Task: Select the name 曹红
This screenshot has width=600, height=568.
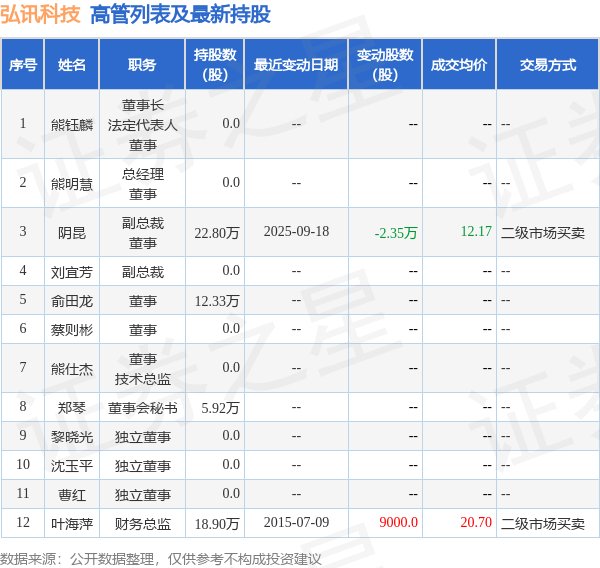Action: (x=72, y=495)
